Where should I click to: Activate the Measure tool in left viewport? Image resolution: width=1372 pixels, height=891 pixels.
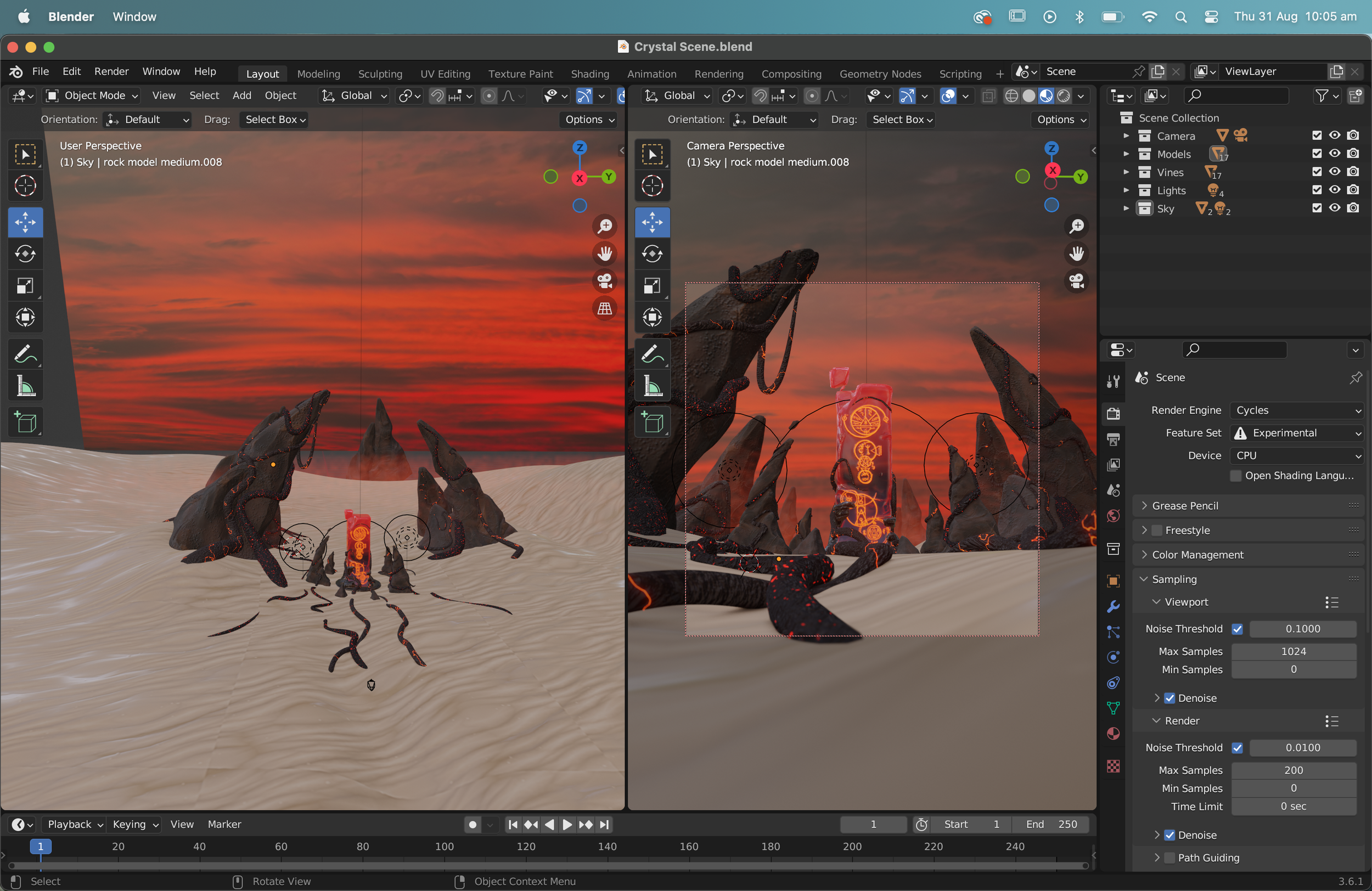pyautogui.click(x=25, y=386)
